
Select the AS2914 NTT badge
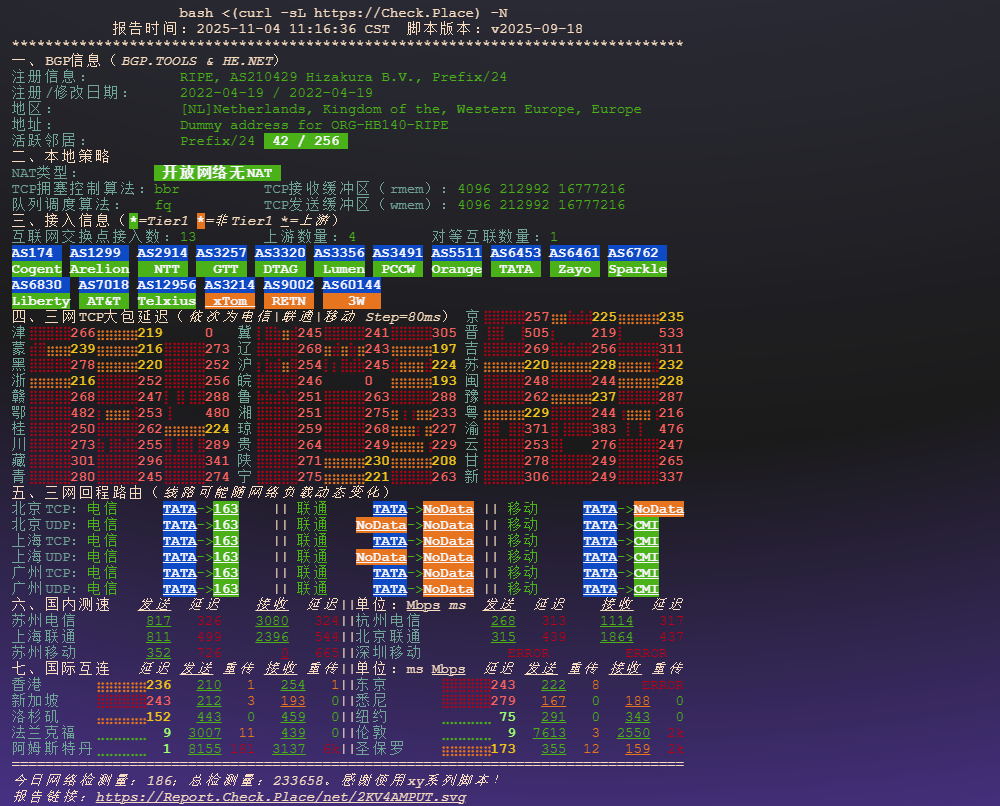click(163, 261)
